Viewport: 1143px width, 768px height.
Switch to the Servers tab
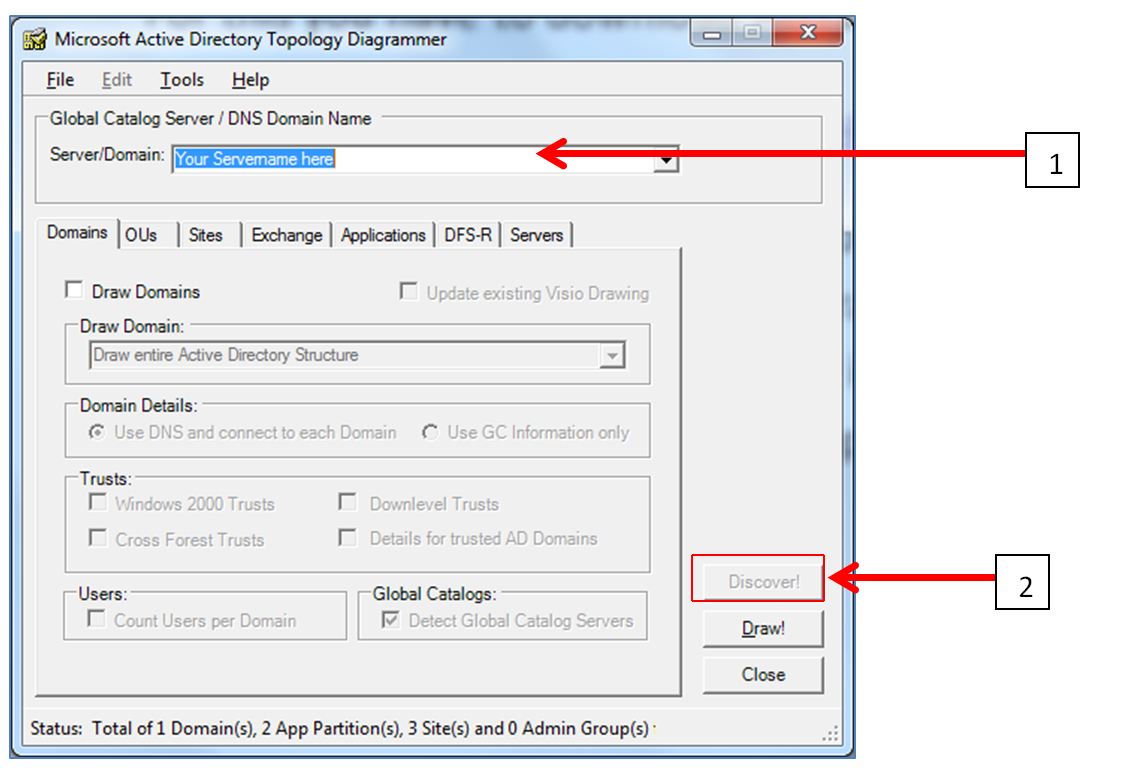(x=537, y=235)
